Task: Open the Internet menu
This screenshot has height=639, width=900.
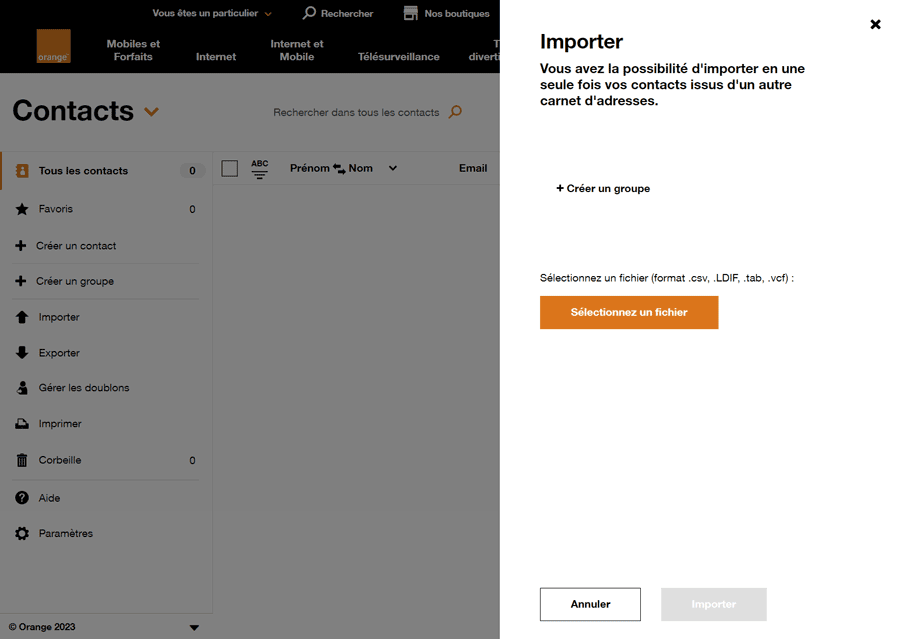Action: click(x=216, y=56)
